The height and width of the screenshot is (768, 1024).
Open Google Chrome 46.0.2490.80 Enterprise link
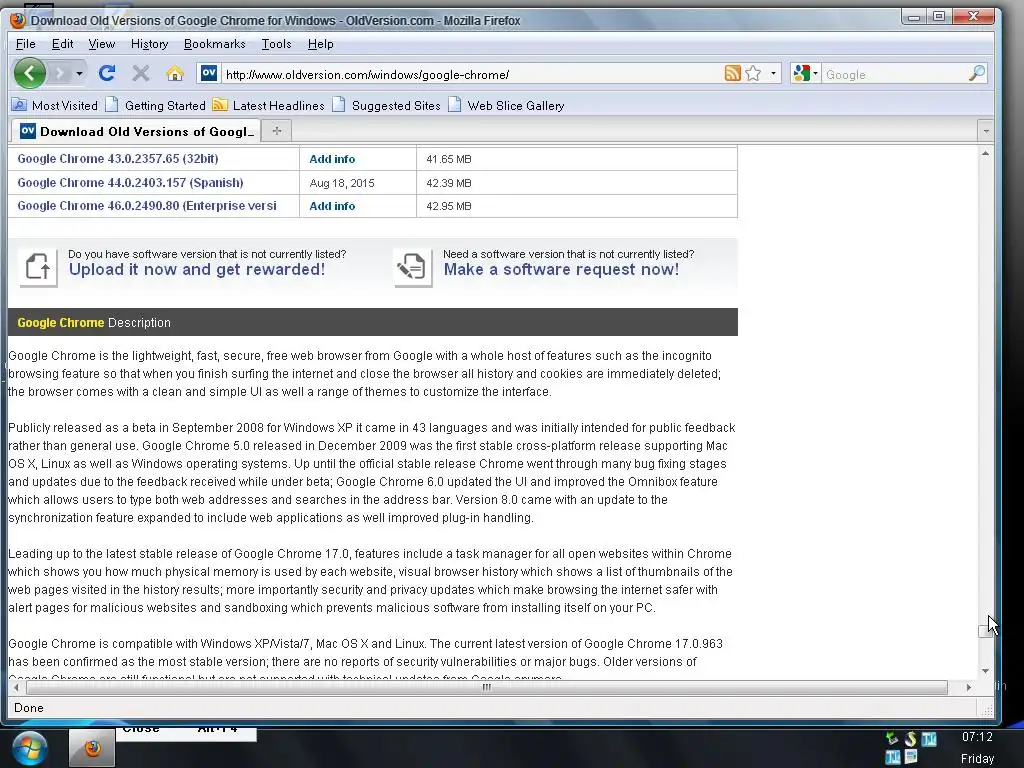click(147, 206)
